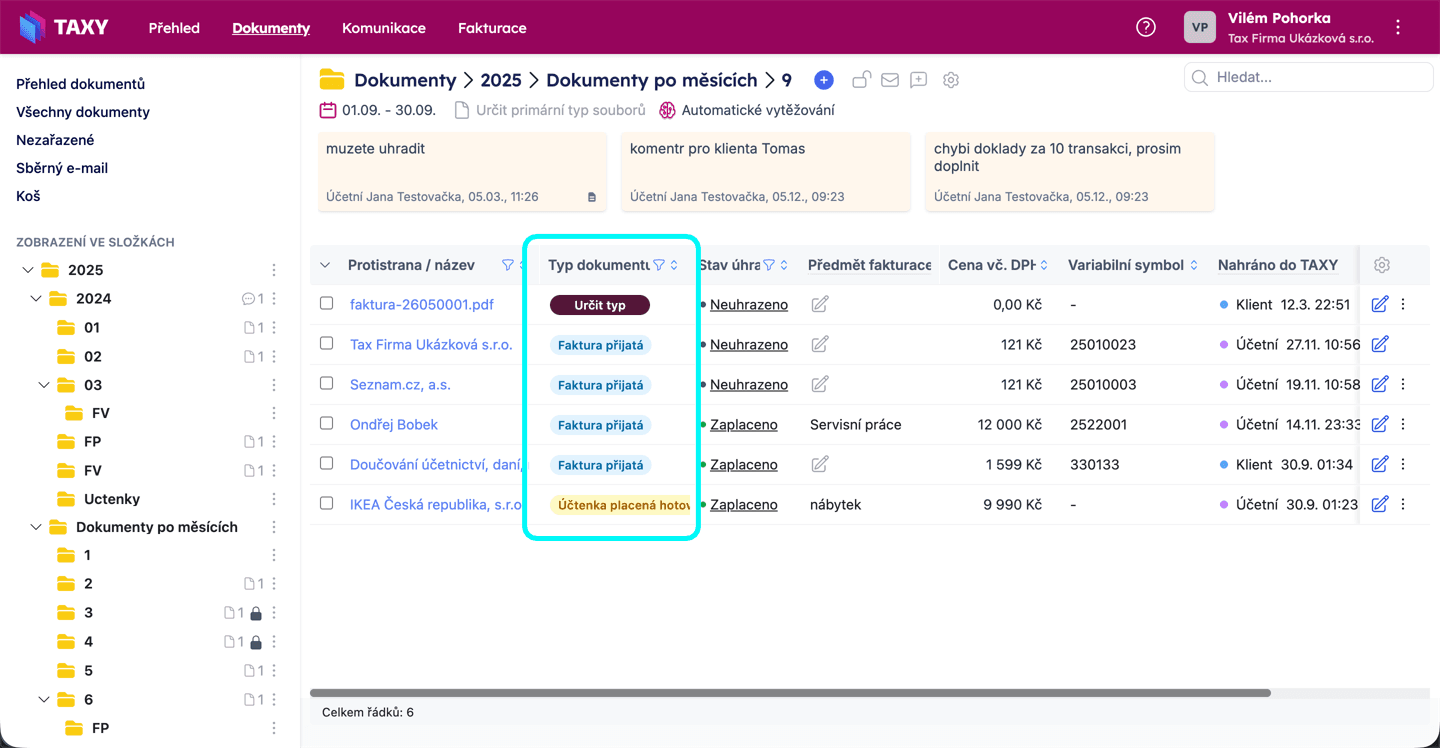Click the envelope email icon beside the breadcrumb
The image size is (1440, 748).
889,80
